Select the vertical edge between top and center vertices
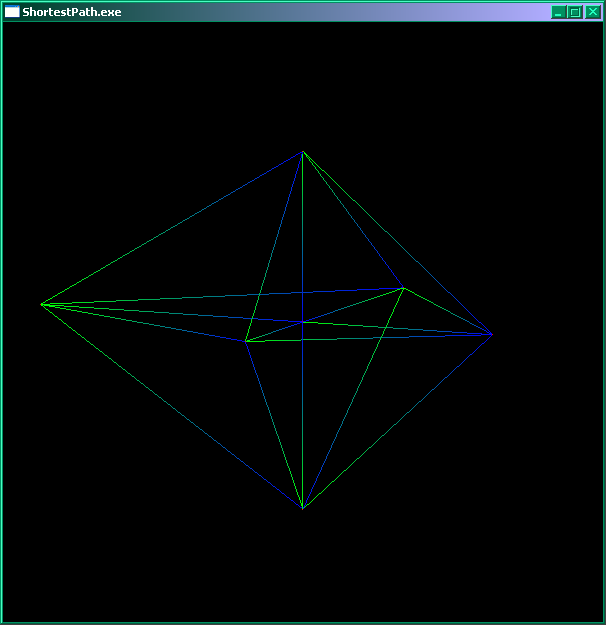 tap(303, 237)
